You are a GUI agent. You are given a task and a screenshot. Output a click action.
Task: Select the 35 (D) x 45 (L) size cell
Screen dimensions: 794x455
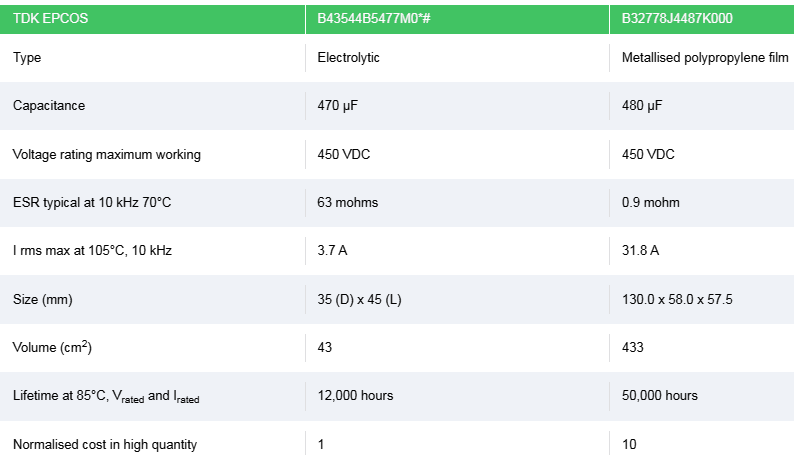[359, 299]
